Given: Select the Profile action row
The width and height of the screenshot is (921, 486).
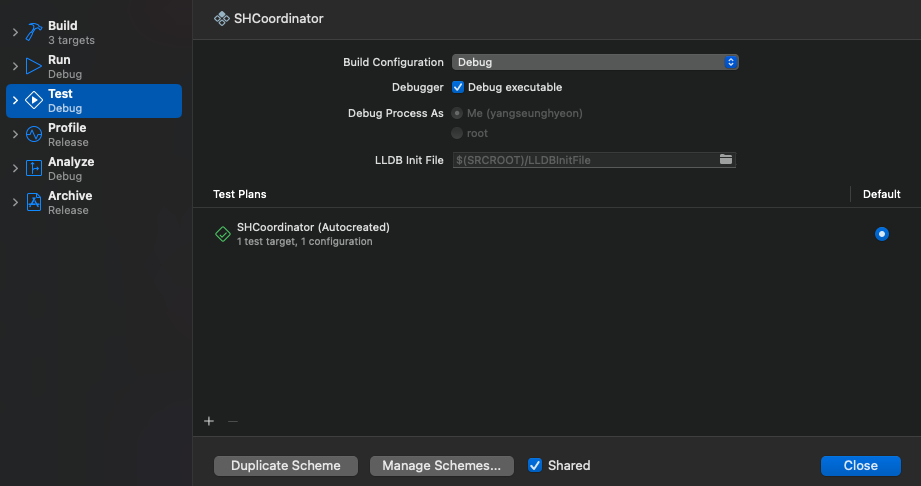Looking at the screenshot, I should click(x=94, y=135).
